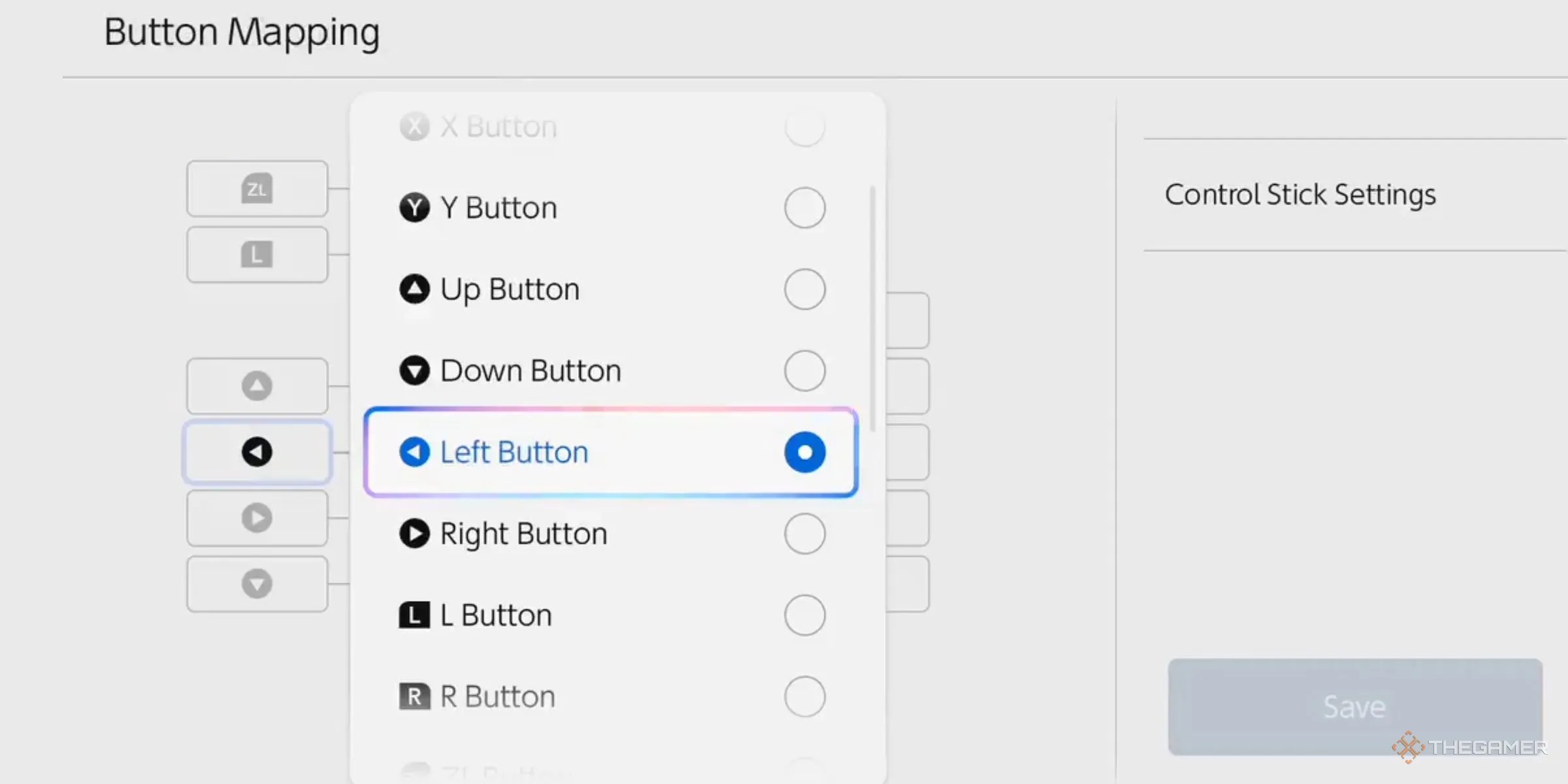The image size is (1568, 784).
Task: Pick the R Button radio option
Action: point(804,696)
